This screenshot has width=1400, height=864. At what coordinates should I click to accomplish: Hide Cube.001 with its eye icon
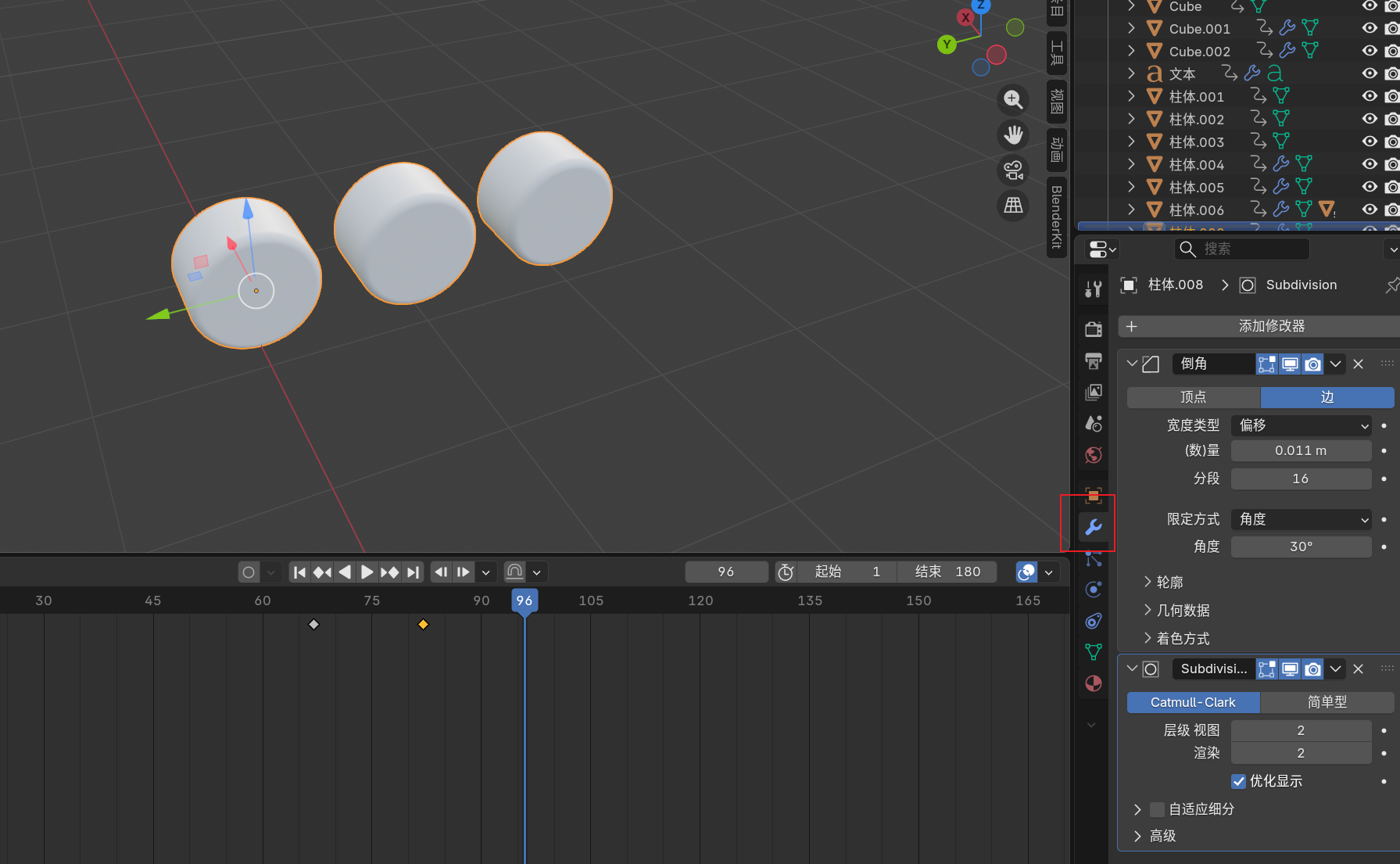pyautogui.click(x=1369, y=28)
